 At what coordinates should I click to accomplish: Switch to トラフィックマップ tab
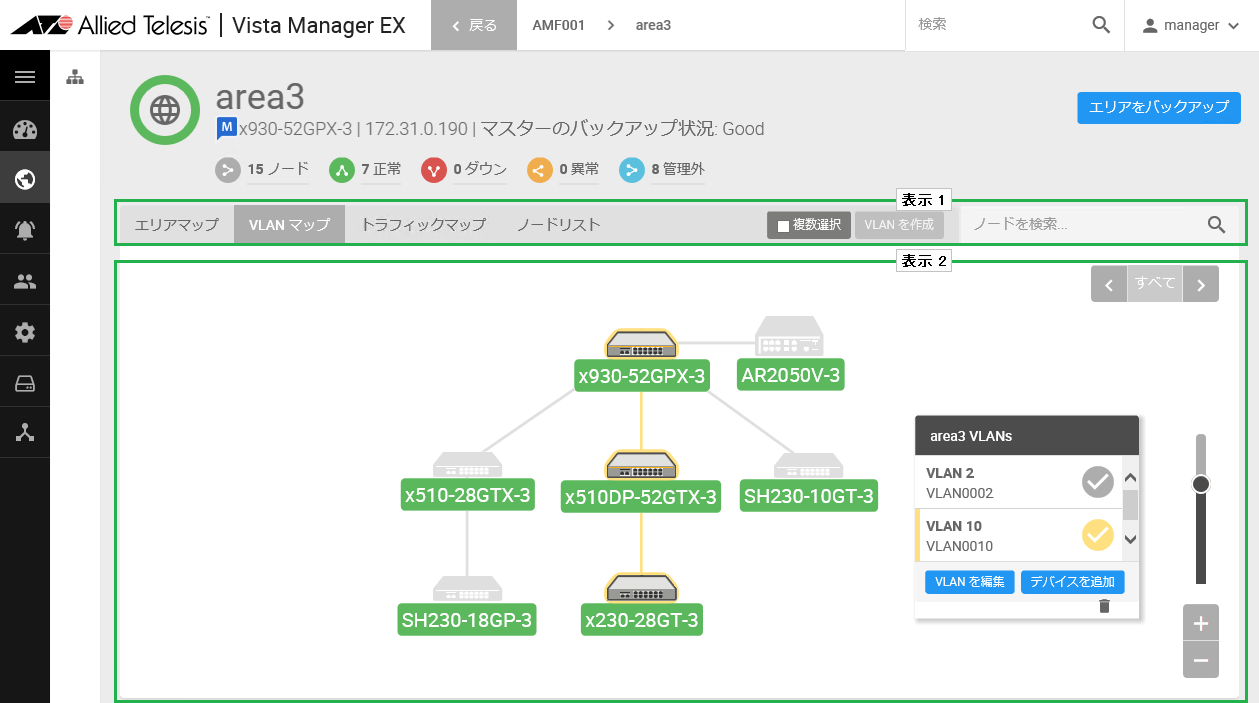(423, 225)
